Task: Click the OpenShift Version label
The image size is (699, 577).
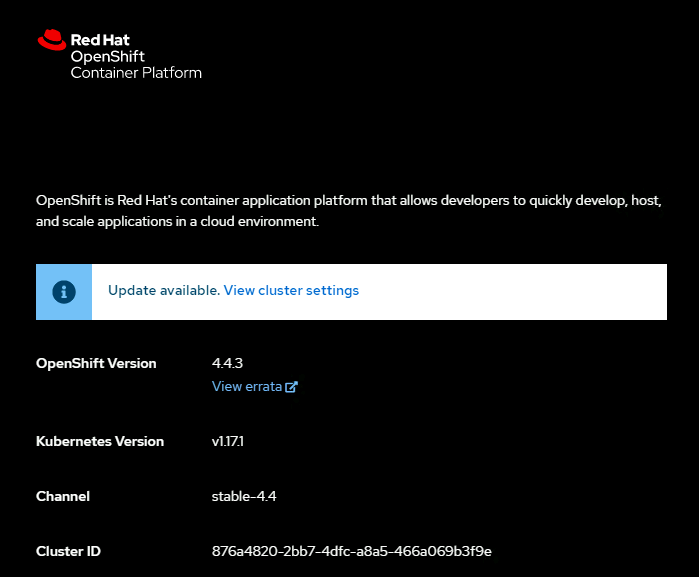Action: point(96,363)
